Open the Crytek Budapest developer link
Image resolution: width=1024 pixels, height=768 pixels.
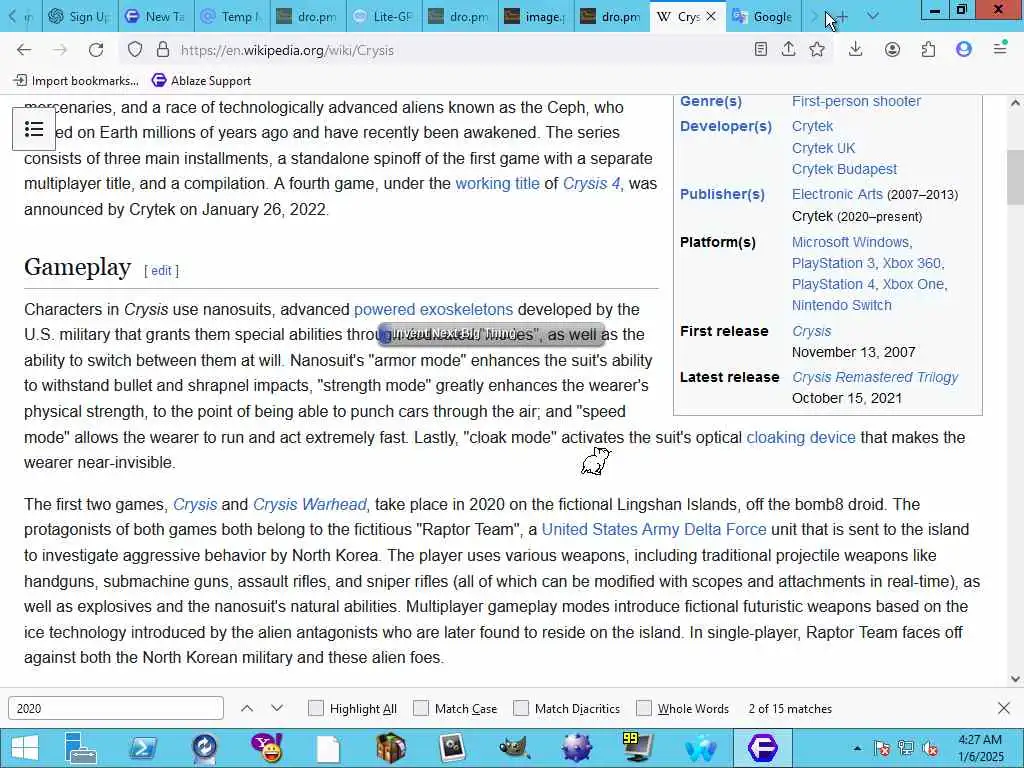pos(844,169)
